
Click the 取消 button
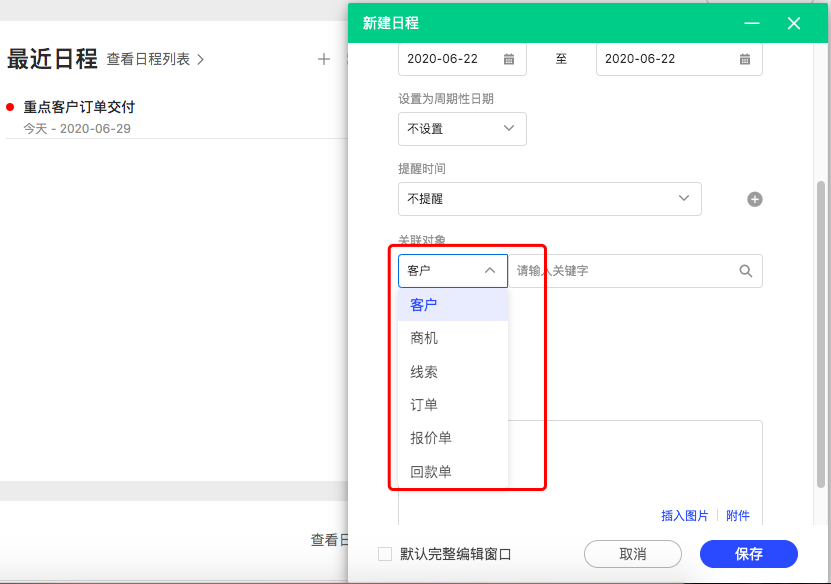click(632, 554)
